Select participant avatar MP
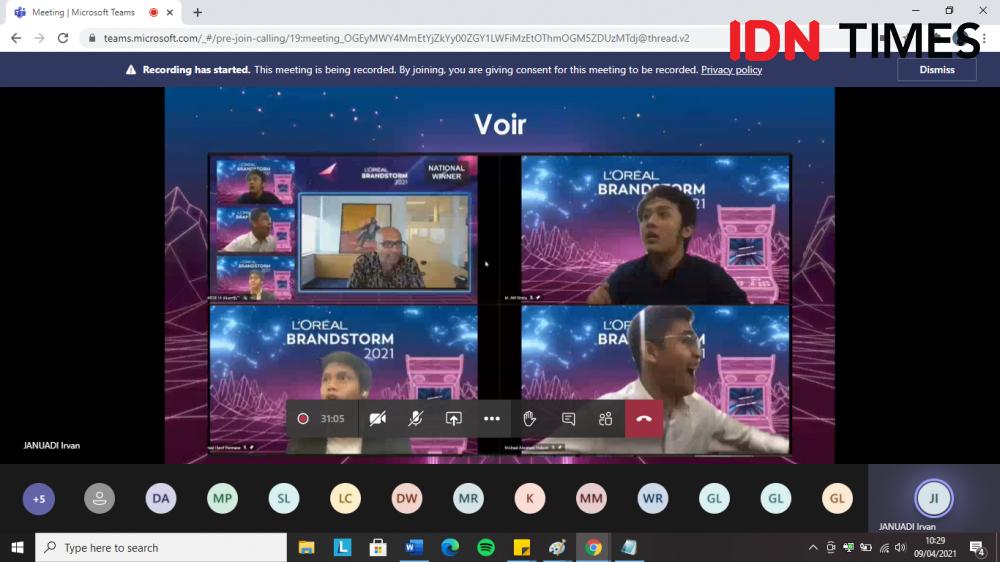This screenshot has height=562, width=1000. point(222,498)
